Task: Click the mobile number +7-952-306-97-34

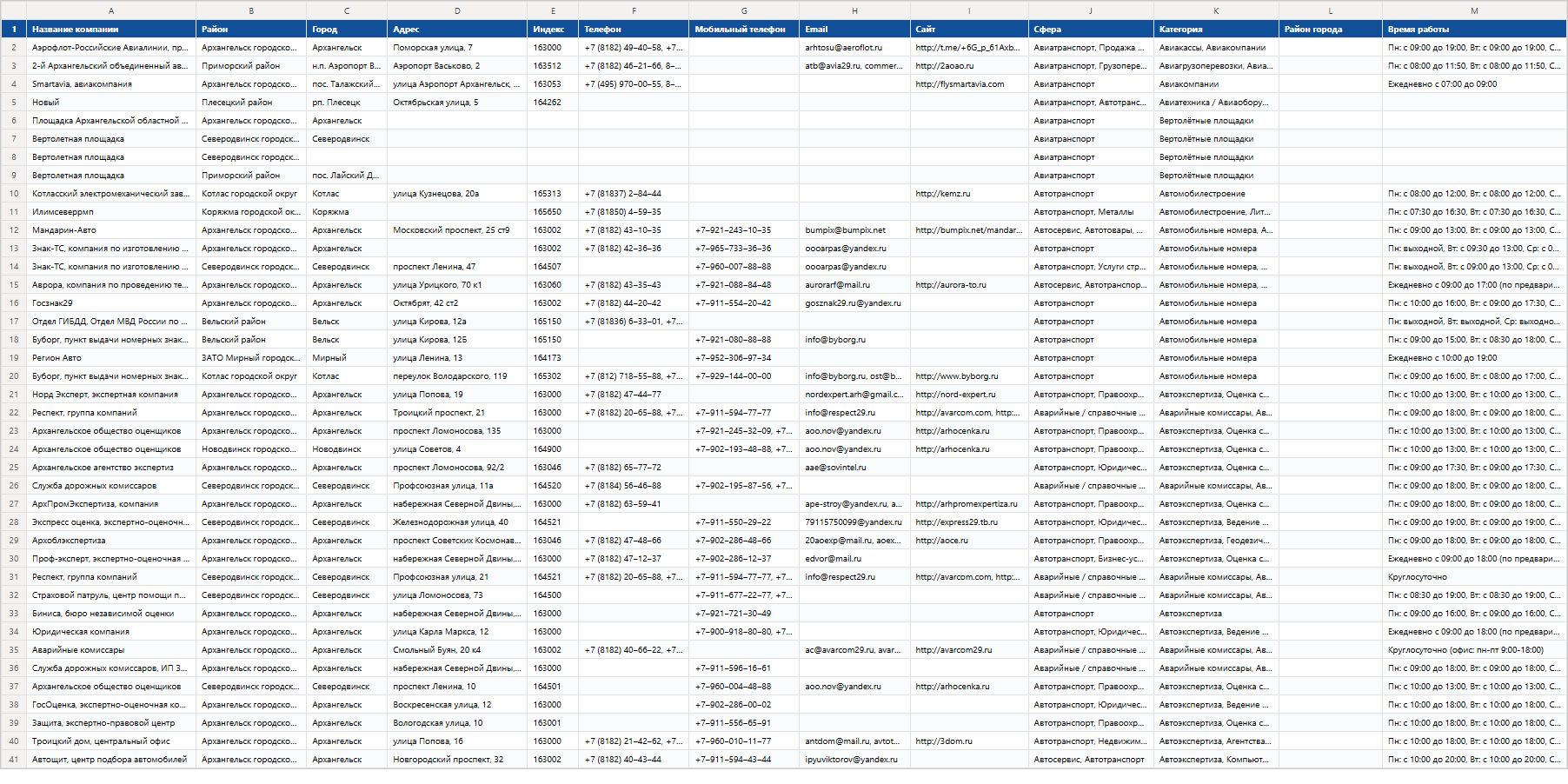Action: 744,358
